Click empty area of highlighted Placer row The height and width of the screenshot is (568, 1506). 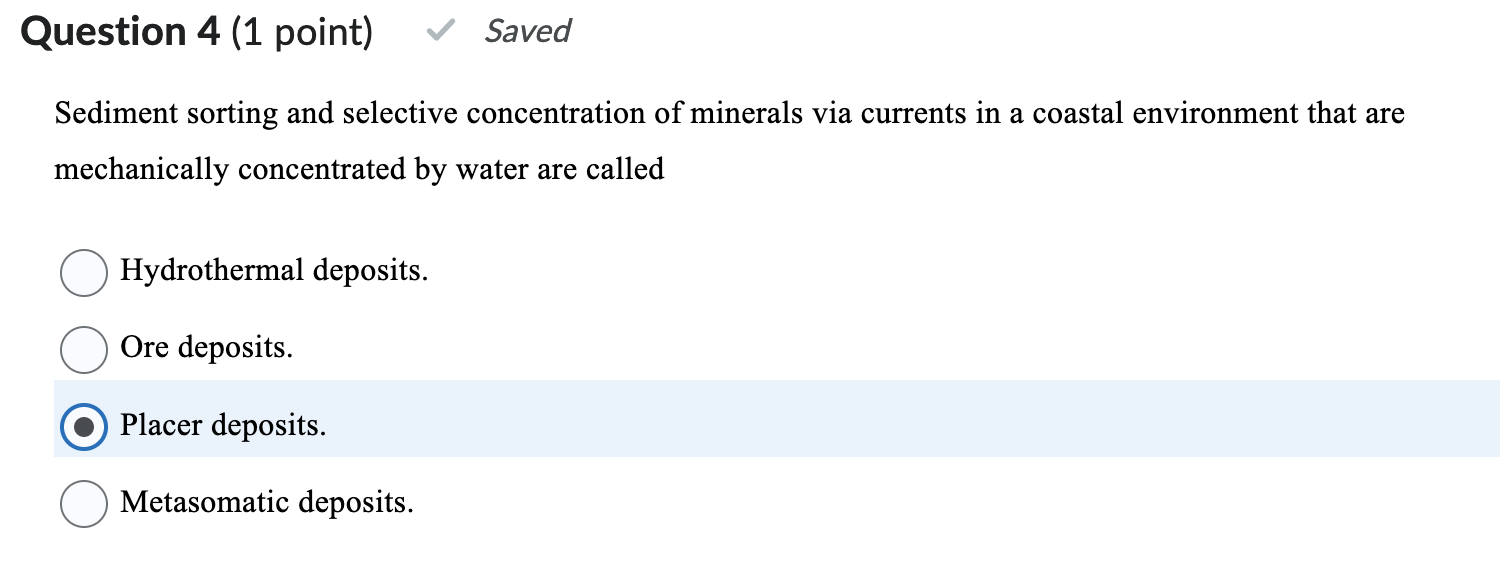[x=900, y=420]
